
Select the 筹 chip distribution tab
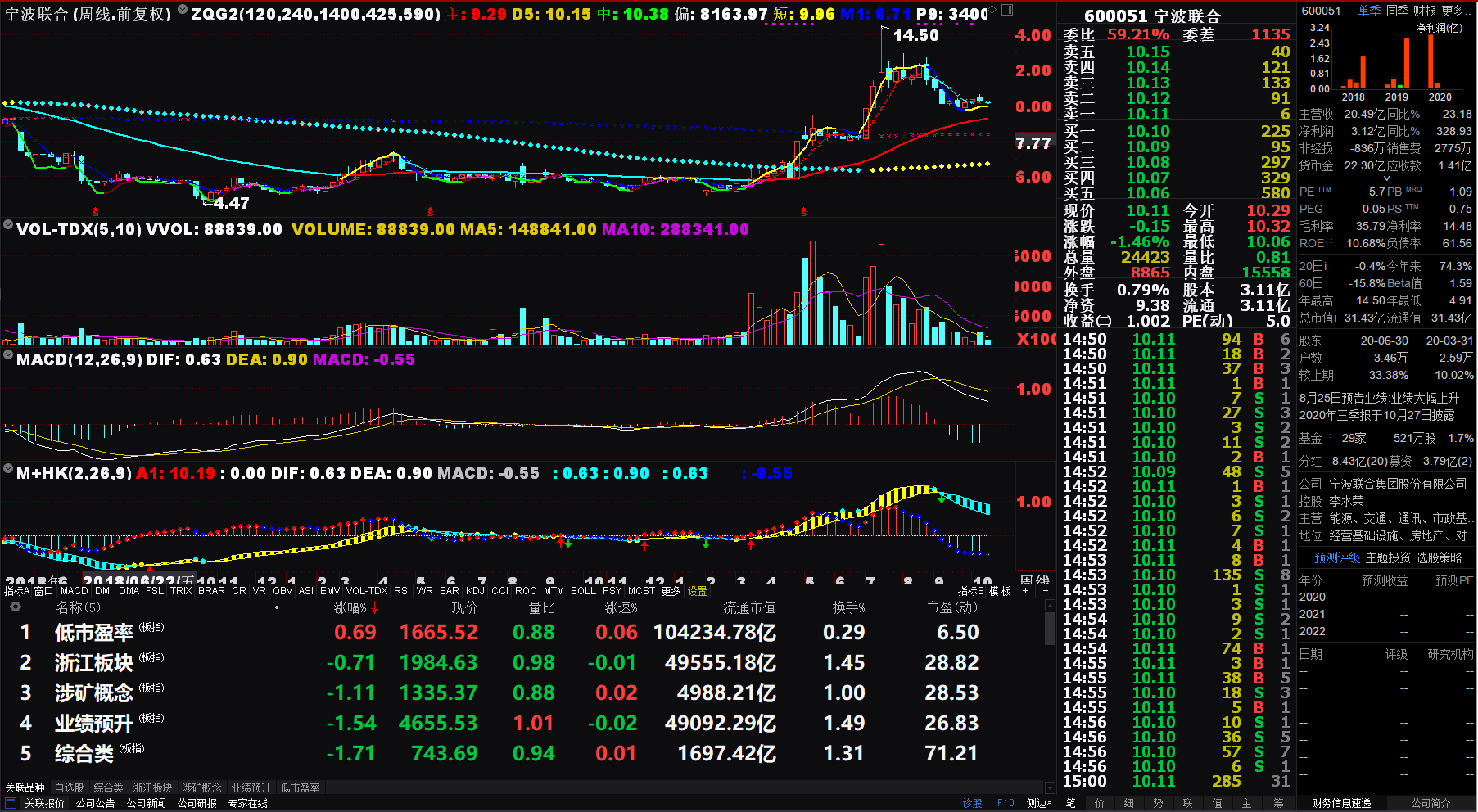click(x=1277, y=803)
